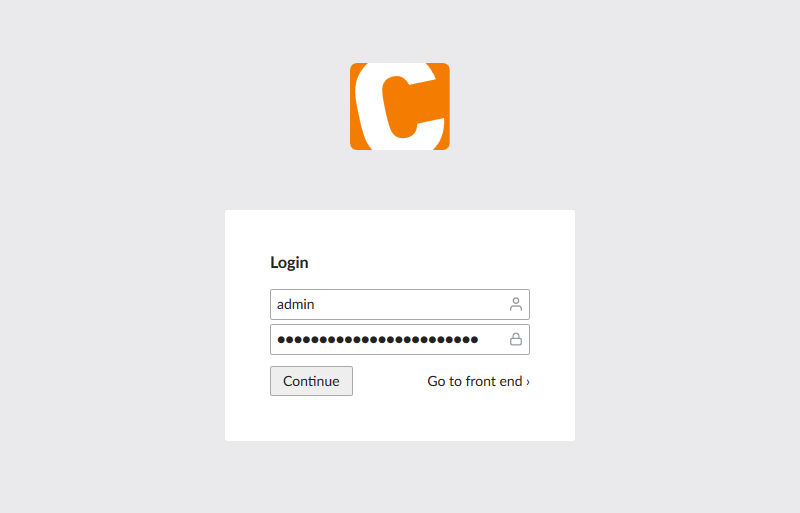
Task: Click the Login heading
Action: pyautogui.click(x=289, y=262)
